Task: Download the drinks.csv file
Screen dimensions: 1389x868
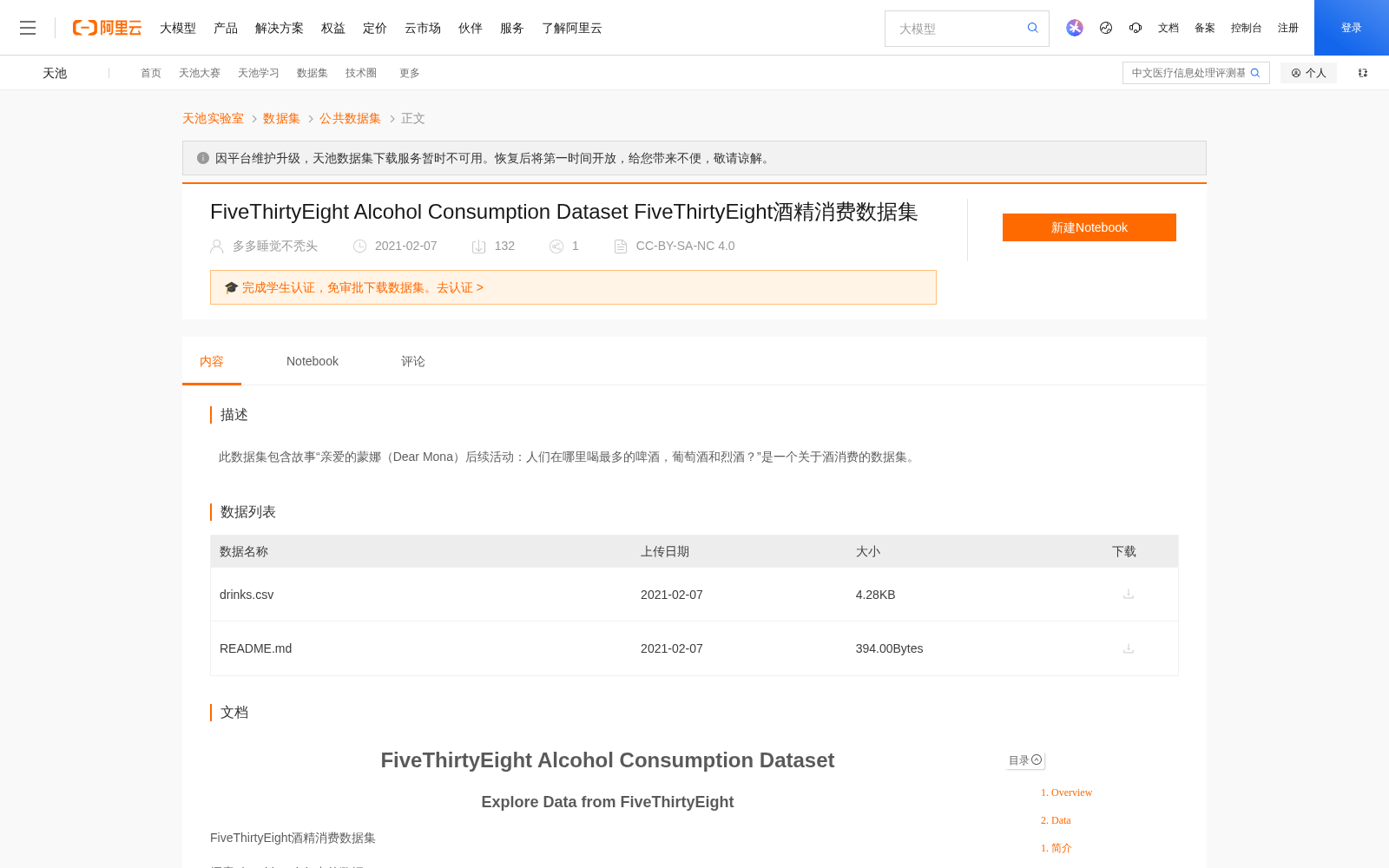Action: pos(1129,594)
